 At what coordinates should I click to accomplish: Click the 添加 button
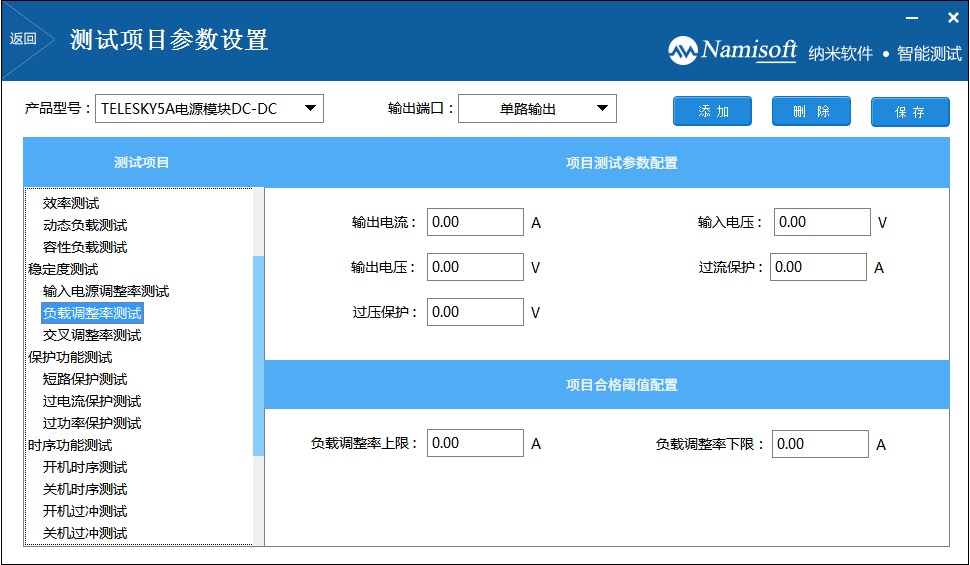click(x=712, y=111)
